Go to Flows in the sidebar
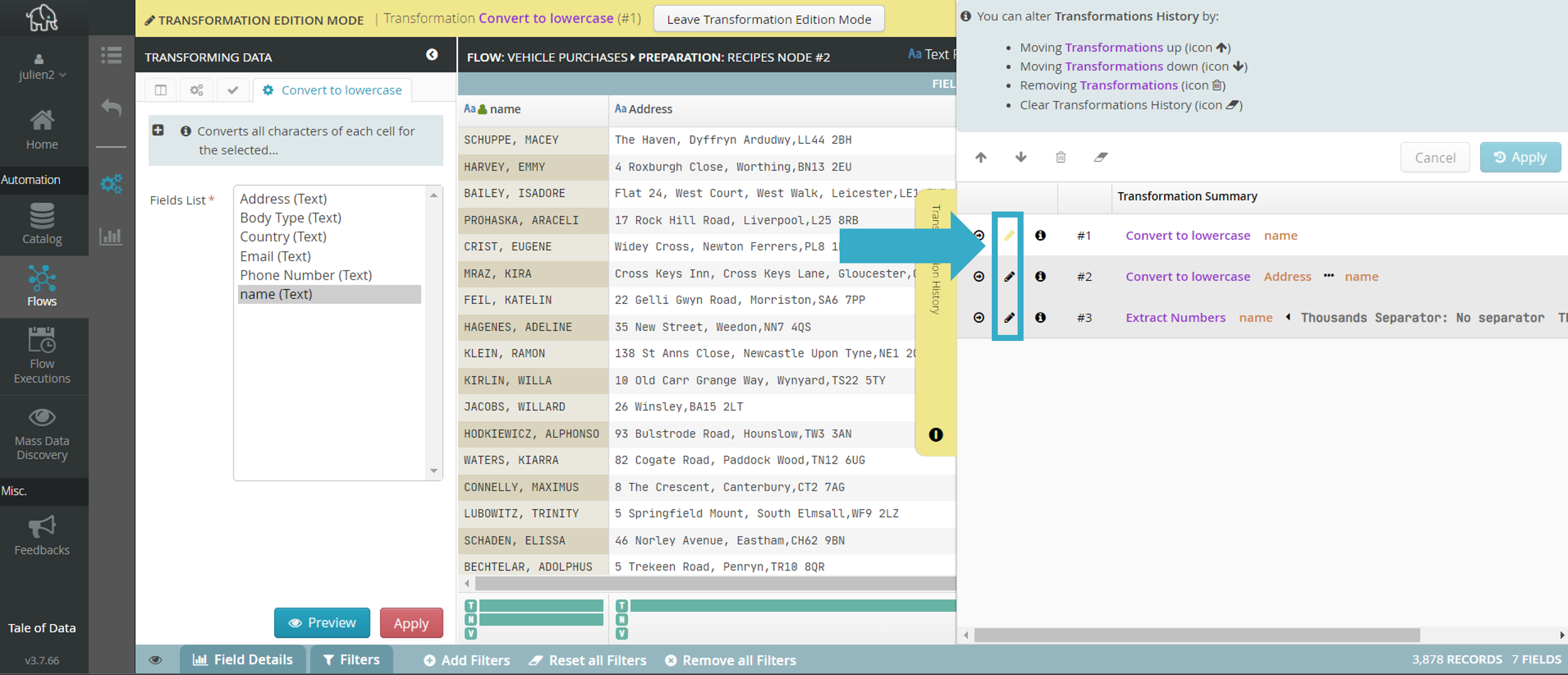Viewport: 1568px width, 675px height. [42, 286]
